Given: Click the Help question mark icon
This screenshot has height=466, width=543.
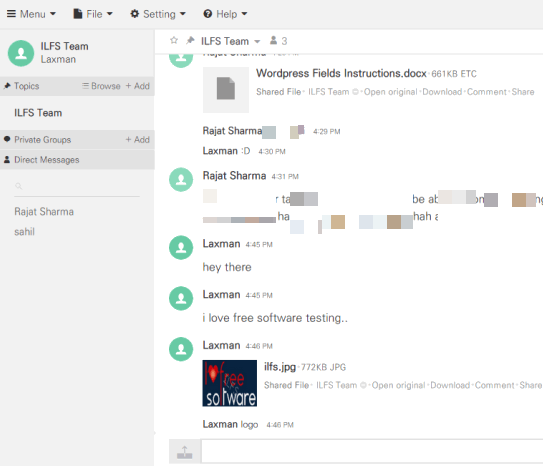Looking at the screenshot, I should (x=208, y=14).
